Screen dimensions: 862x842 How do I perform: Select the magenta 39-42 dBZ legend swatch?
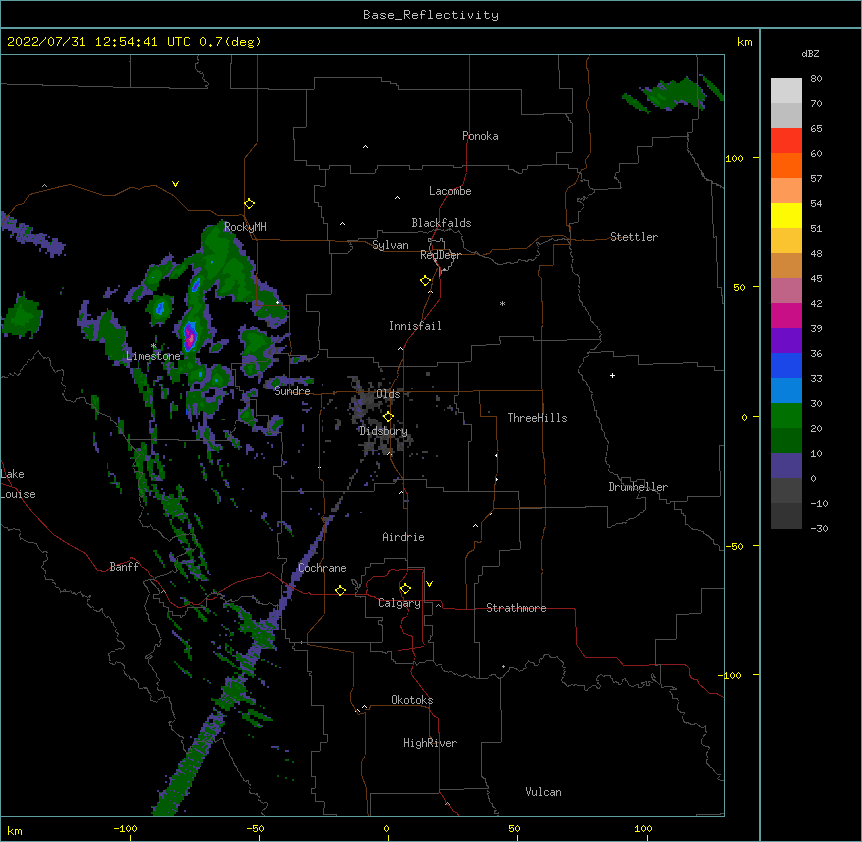(786, 315)
